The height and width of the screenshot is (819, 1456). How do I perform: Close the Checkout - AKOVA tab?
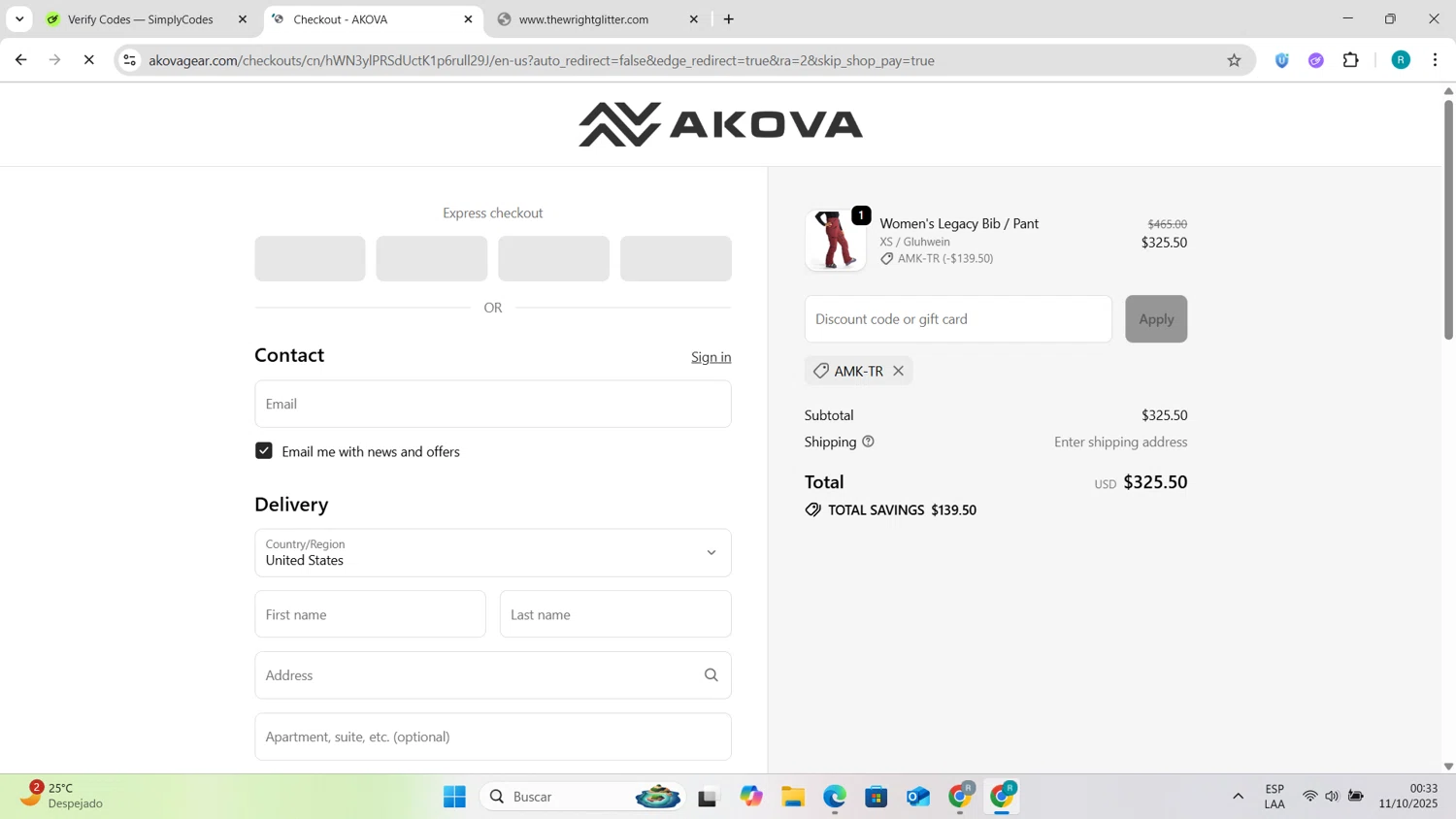pyautogui.click(x=468, y=19)
